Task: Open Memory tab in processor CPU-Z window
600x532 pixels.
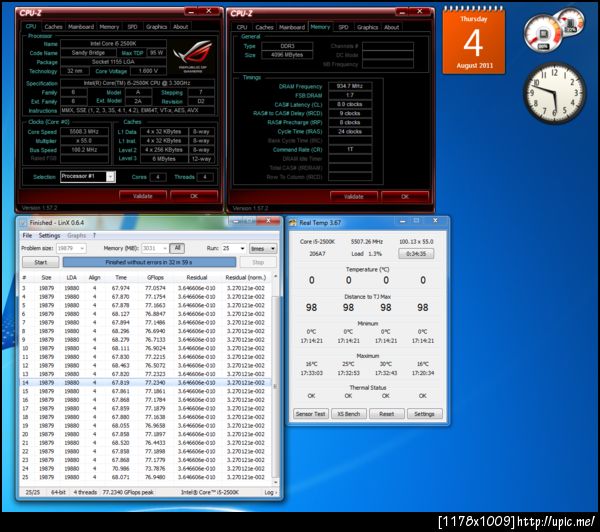Action: (109, 27)
